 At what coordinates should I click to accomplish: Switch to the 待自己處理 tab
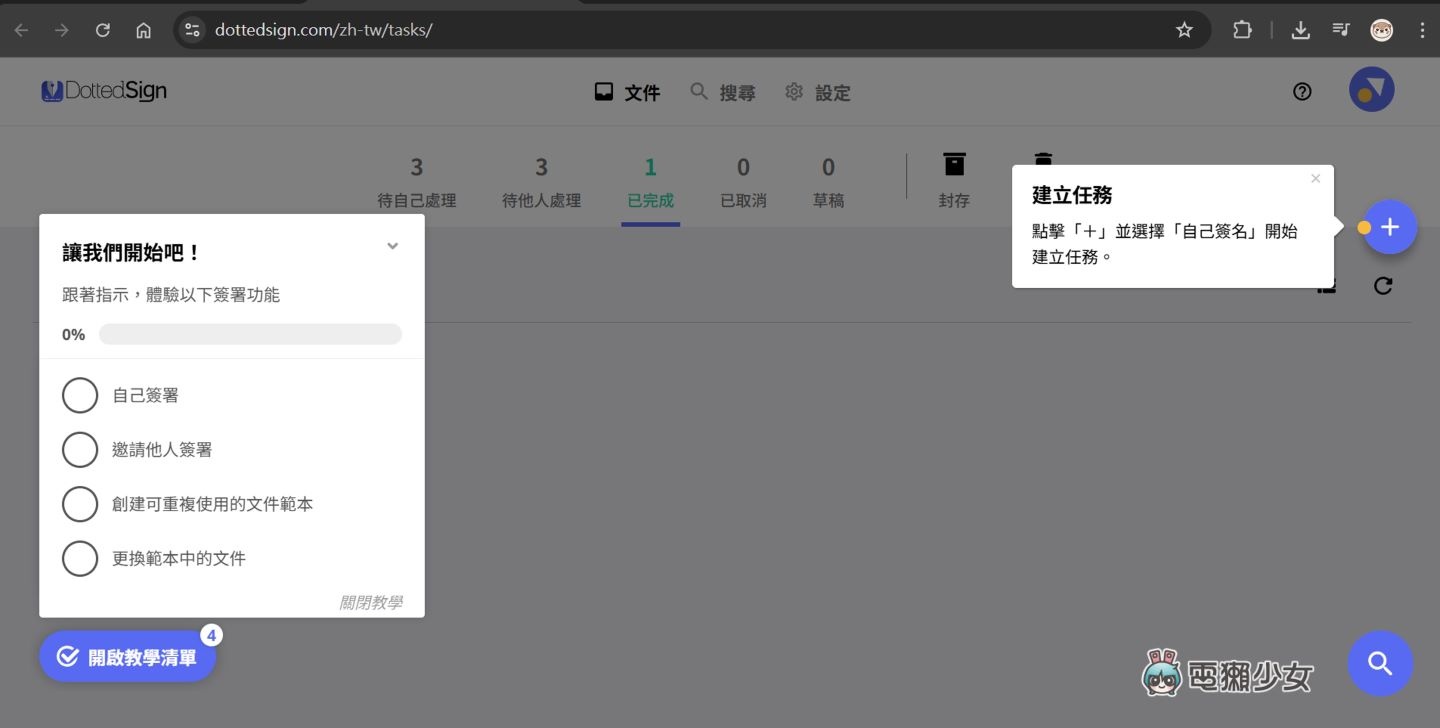pos(417,182)
